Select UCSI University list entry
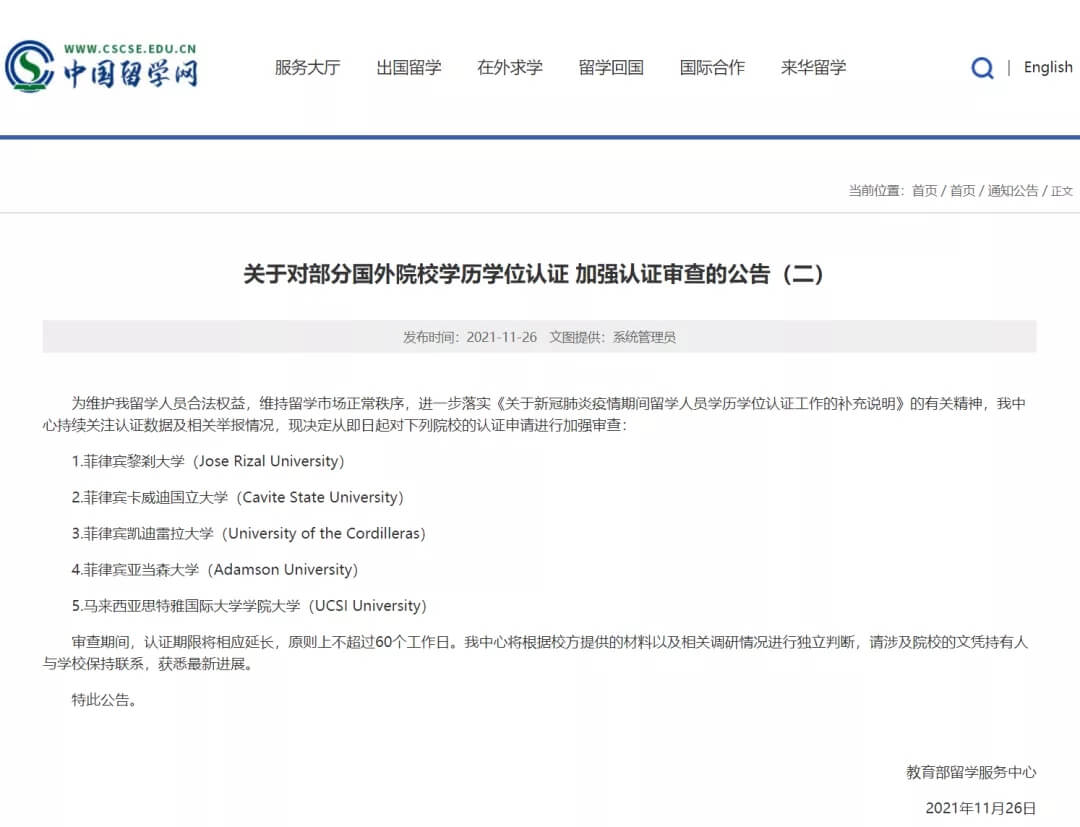This screenshot has height=827, width=1080. (249, 606)
